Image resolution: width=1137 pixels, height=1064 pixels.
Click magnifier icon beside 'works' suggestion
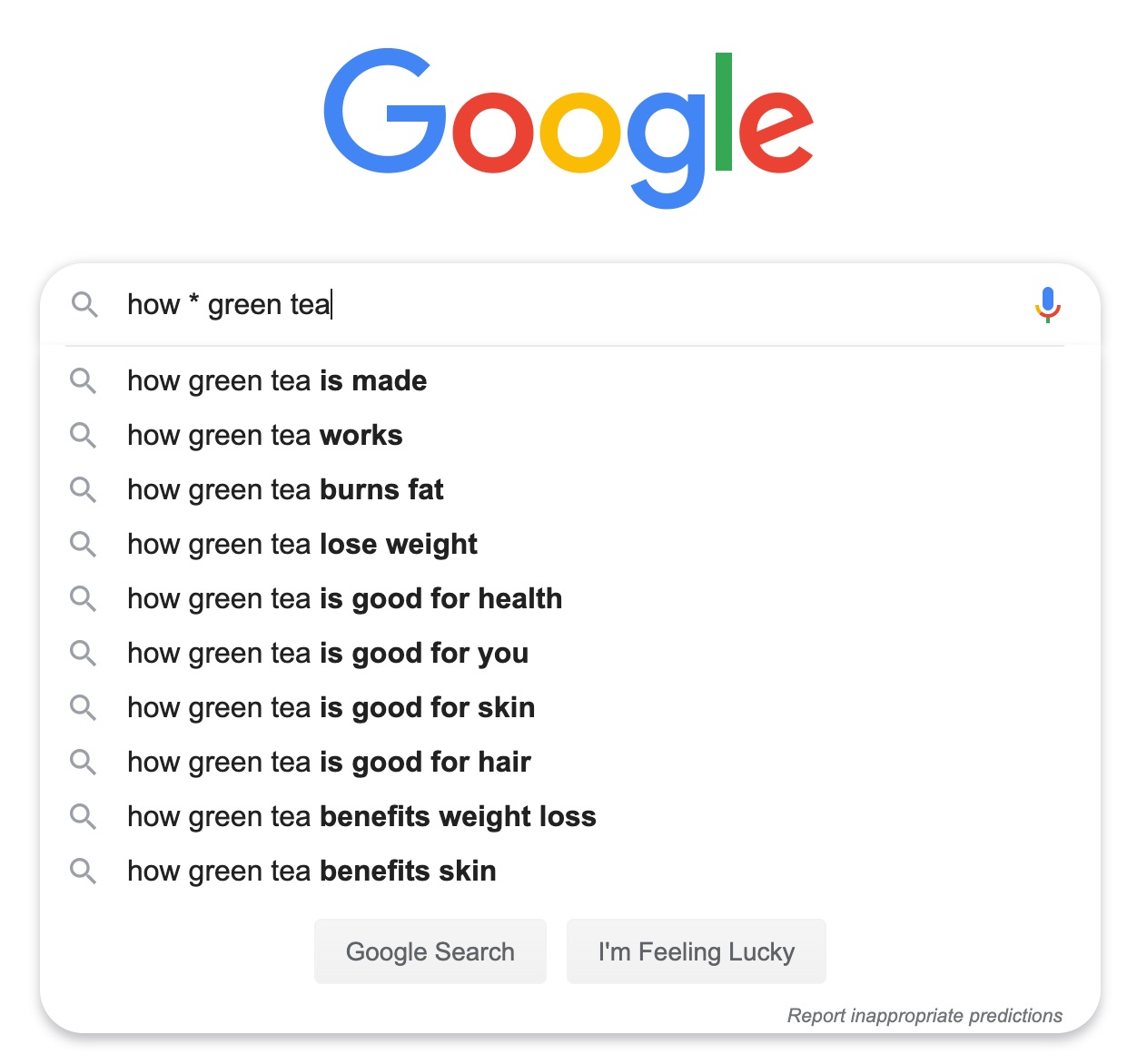click(83, 435)
